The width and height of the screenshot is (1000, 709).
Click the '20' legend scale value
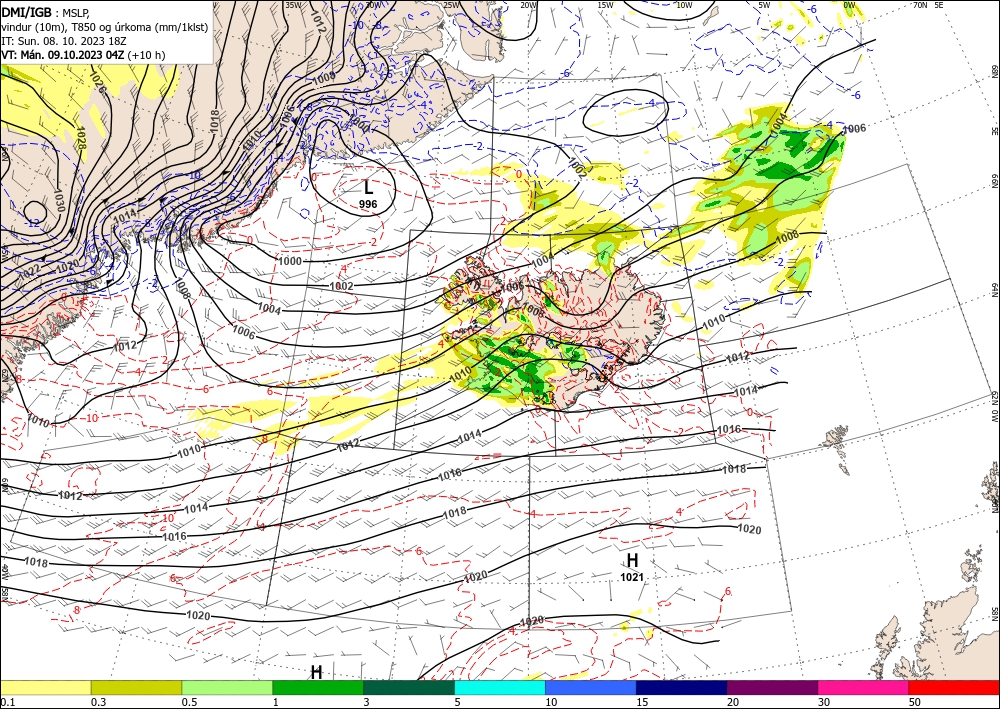tap(733, 702)
